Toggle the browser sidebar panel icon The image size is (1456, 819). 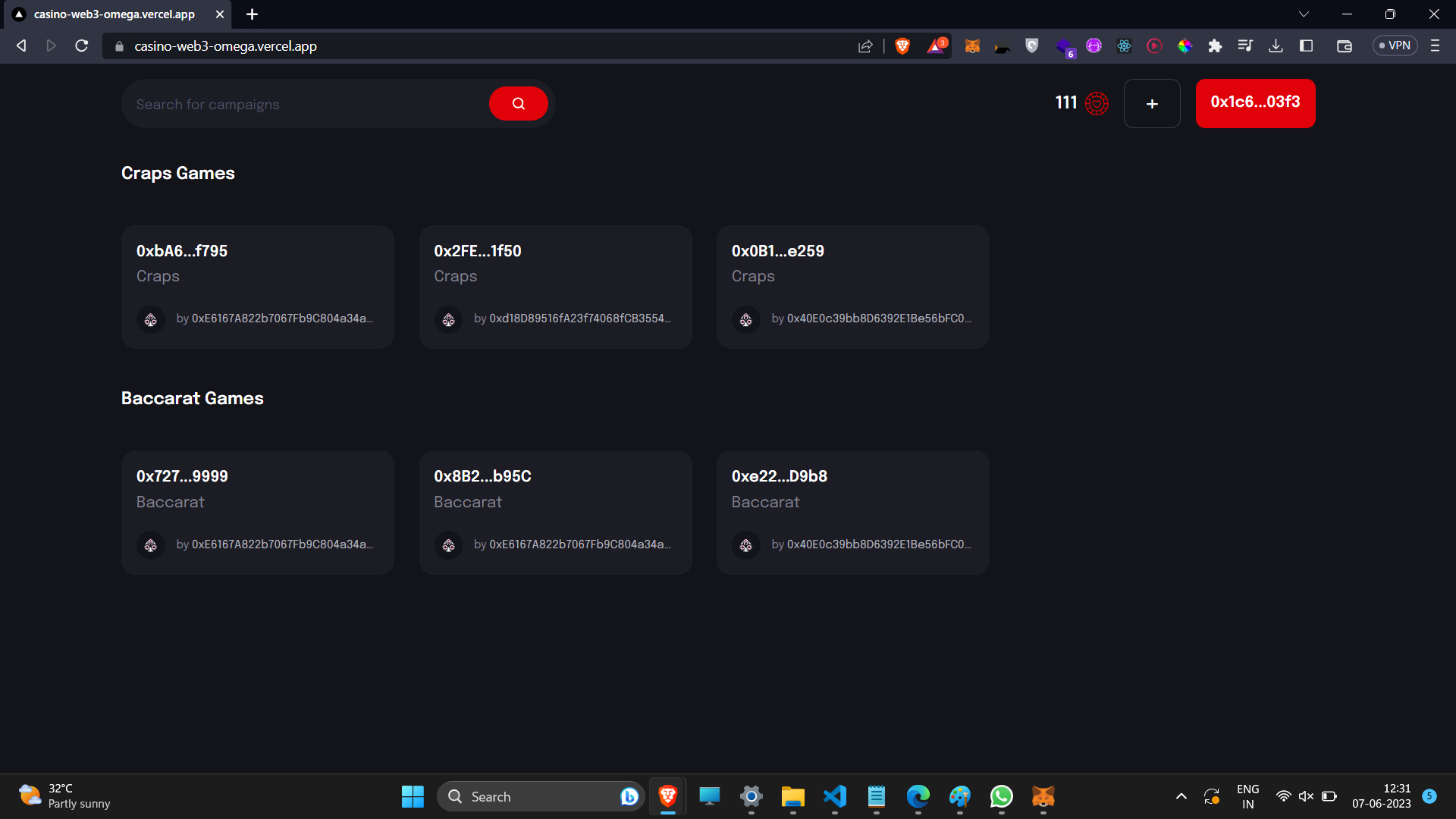click(1306, 46)
